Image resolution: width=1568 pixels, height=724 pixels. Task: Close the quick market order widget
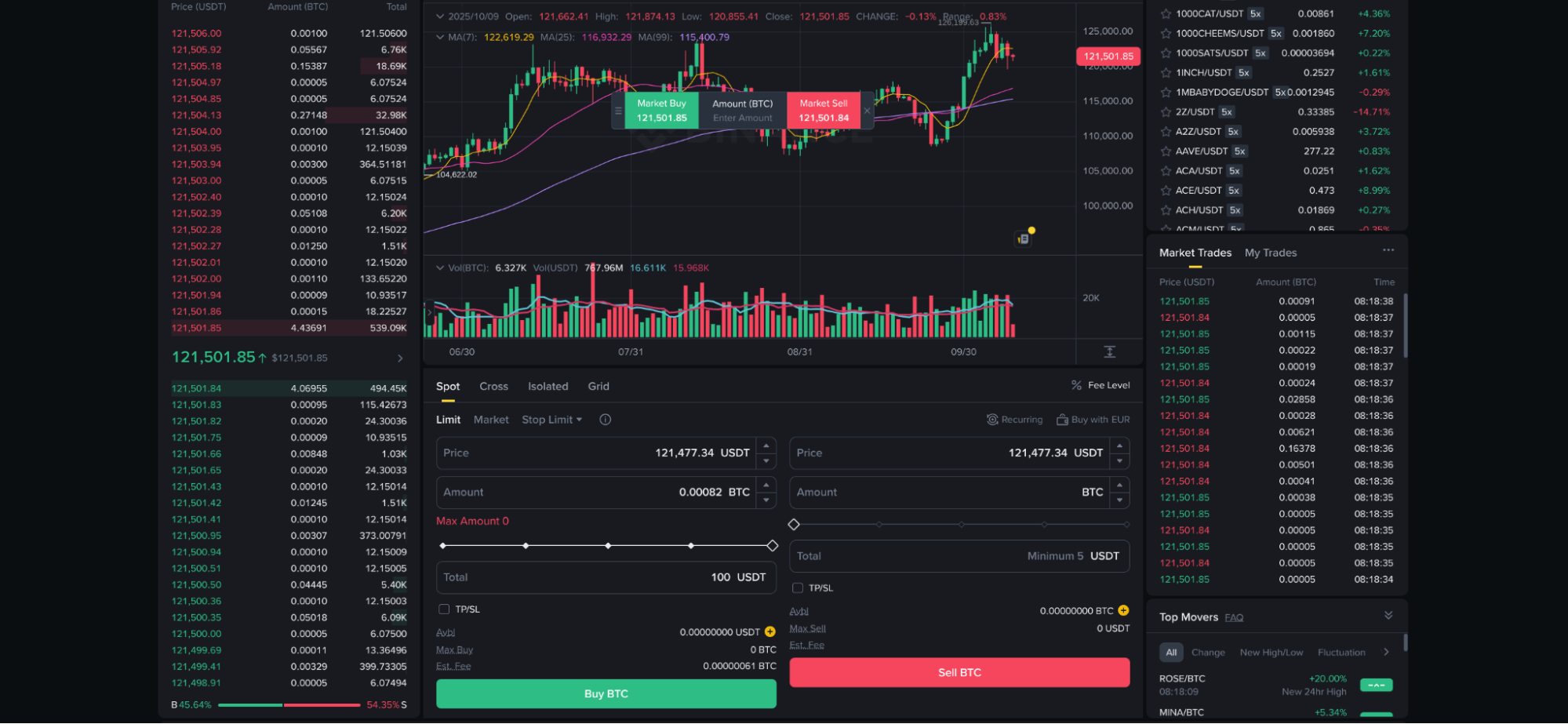(867, 111)
